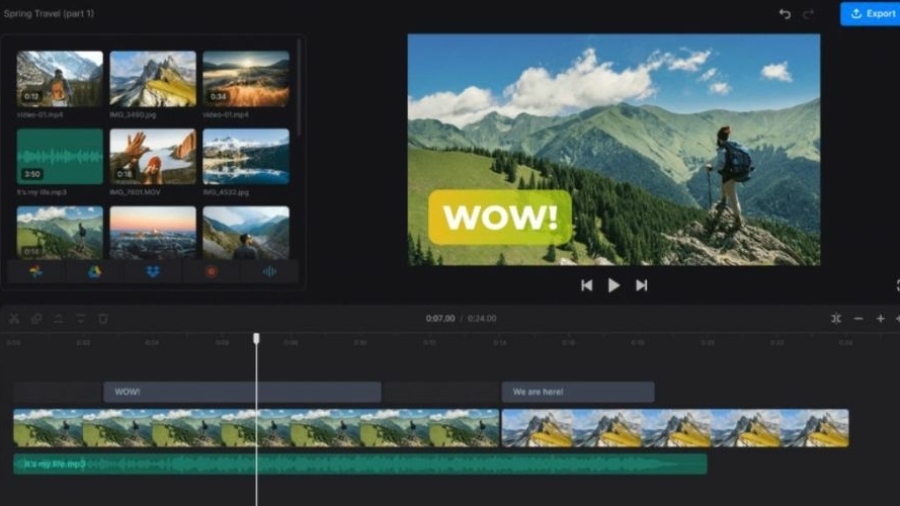Open the audio waveform import icon
Screen dimensions: 900x506
(269, 272)
